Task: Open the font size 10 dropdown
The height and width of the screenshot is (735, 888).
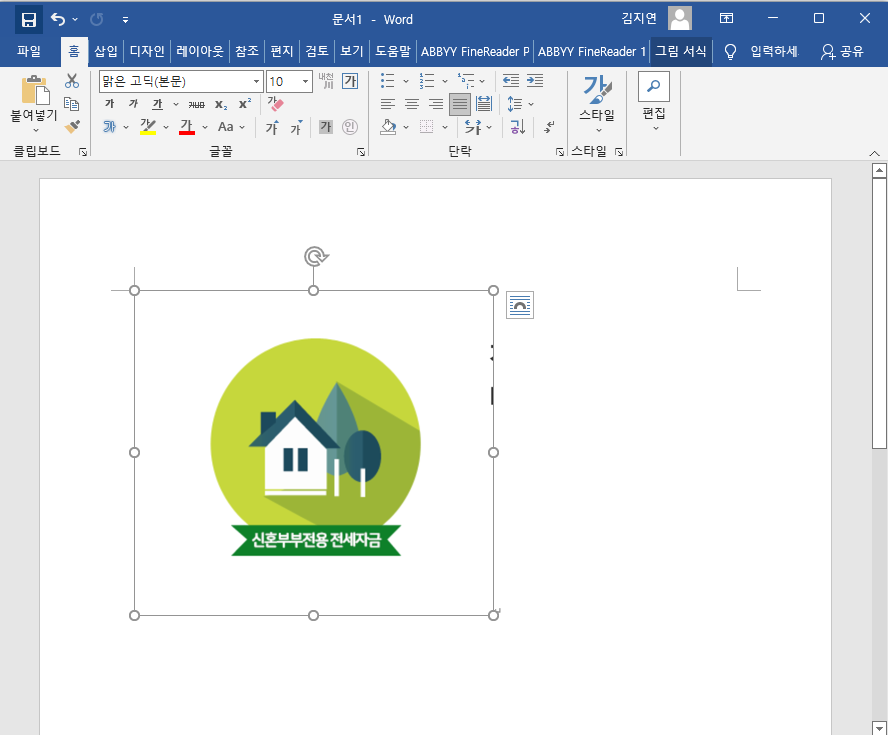Action: (x=305, y=82)
